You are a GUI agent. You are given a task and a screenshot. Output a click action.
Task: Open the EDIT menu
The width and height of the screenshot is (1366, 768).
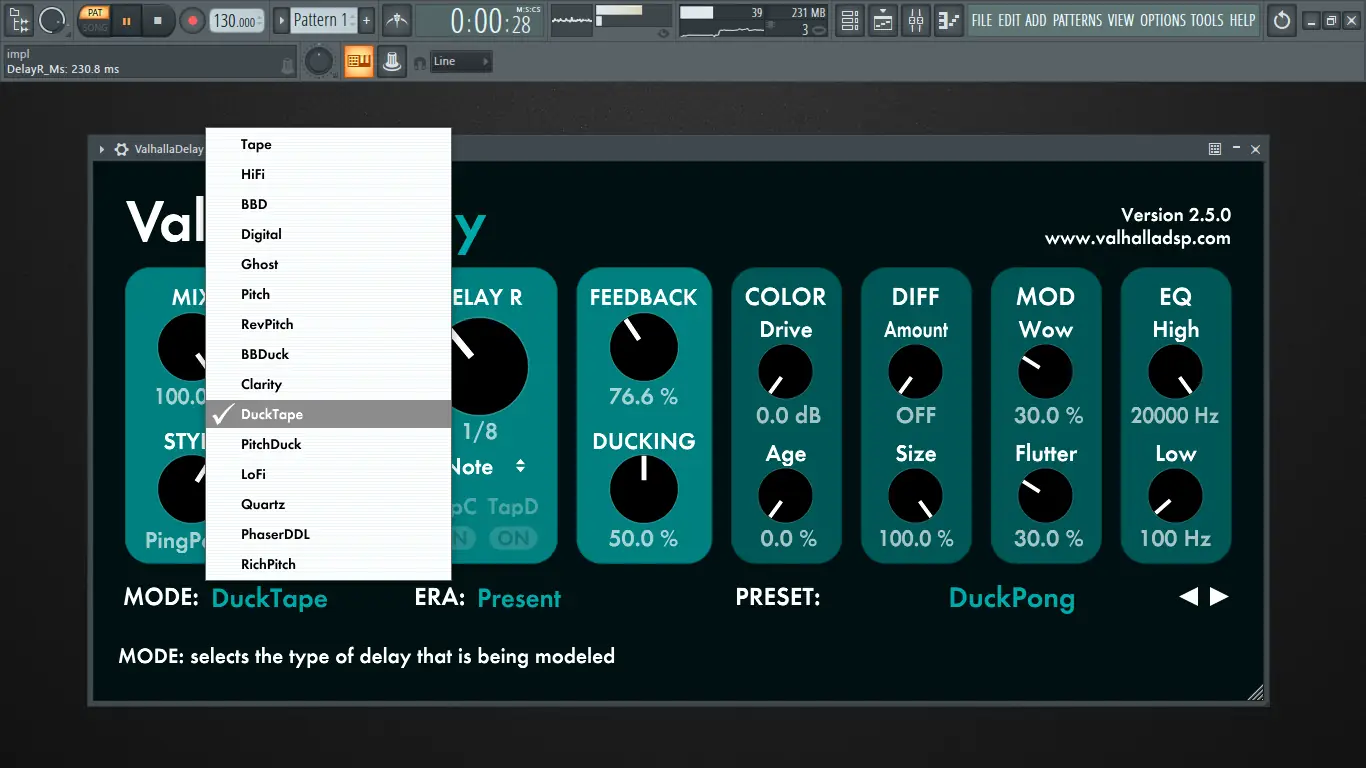coord(1009,20)
